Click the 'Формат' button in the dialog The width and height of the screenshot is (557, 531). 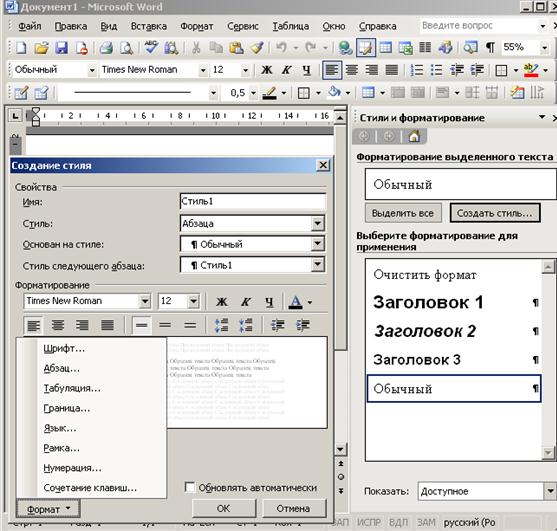coord(48,509)
